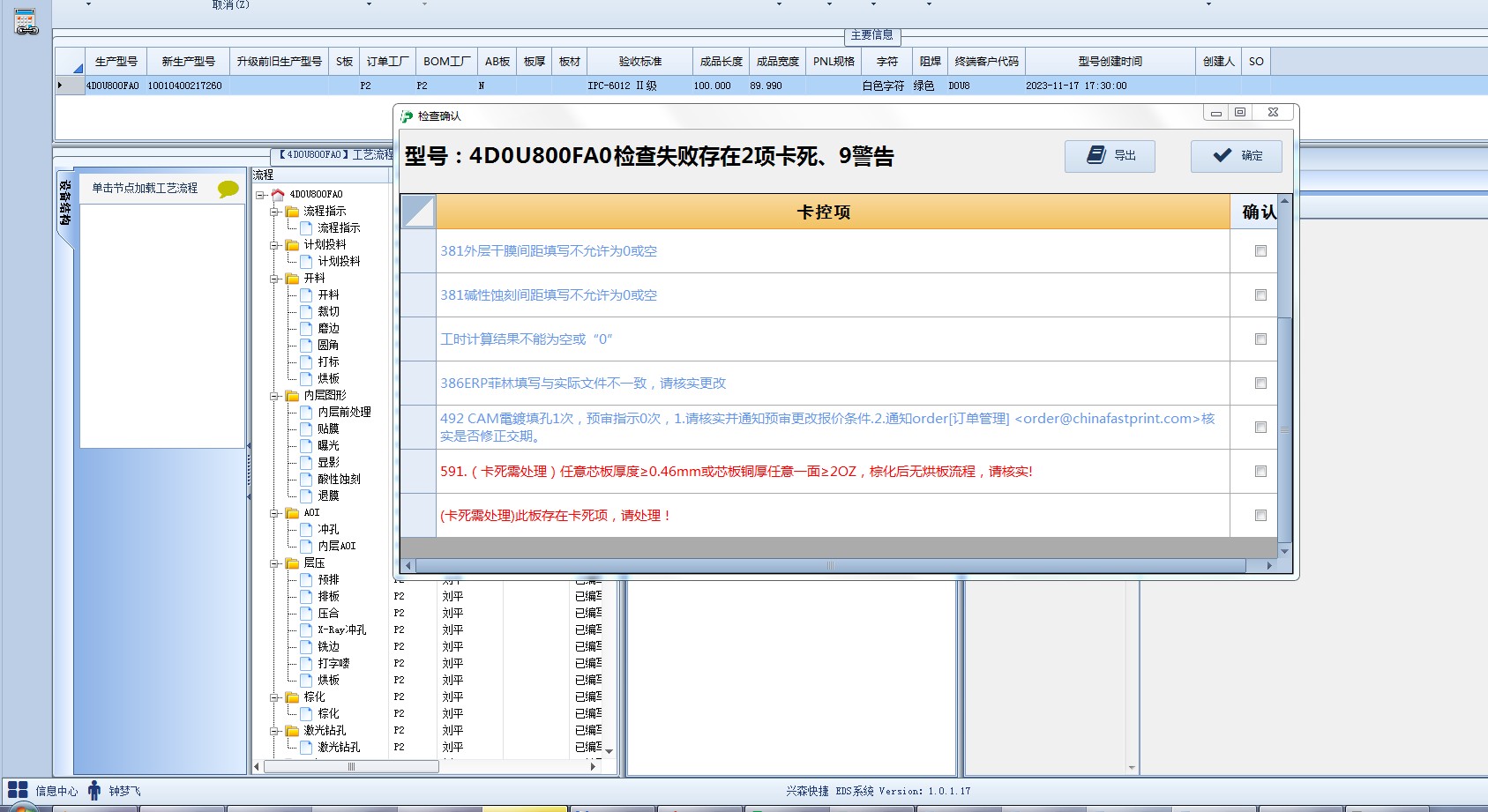
Task: Collapse the AOI folder node
Action: coord(275,513)
